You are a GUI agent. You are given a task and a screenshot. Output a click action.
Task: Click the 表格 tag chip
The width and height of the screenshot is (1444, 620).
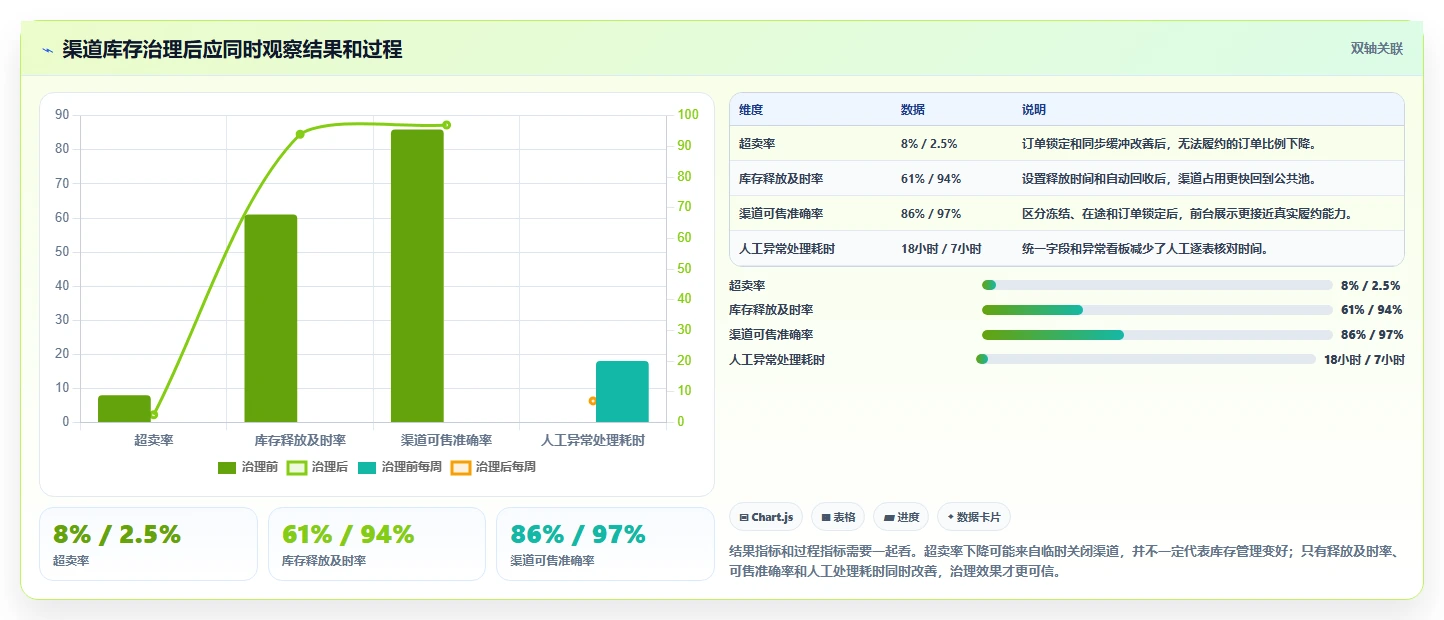[x=838, y=517]
